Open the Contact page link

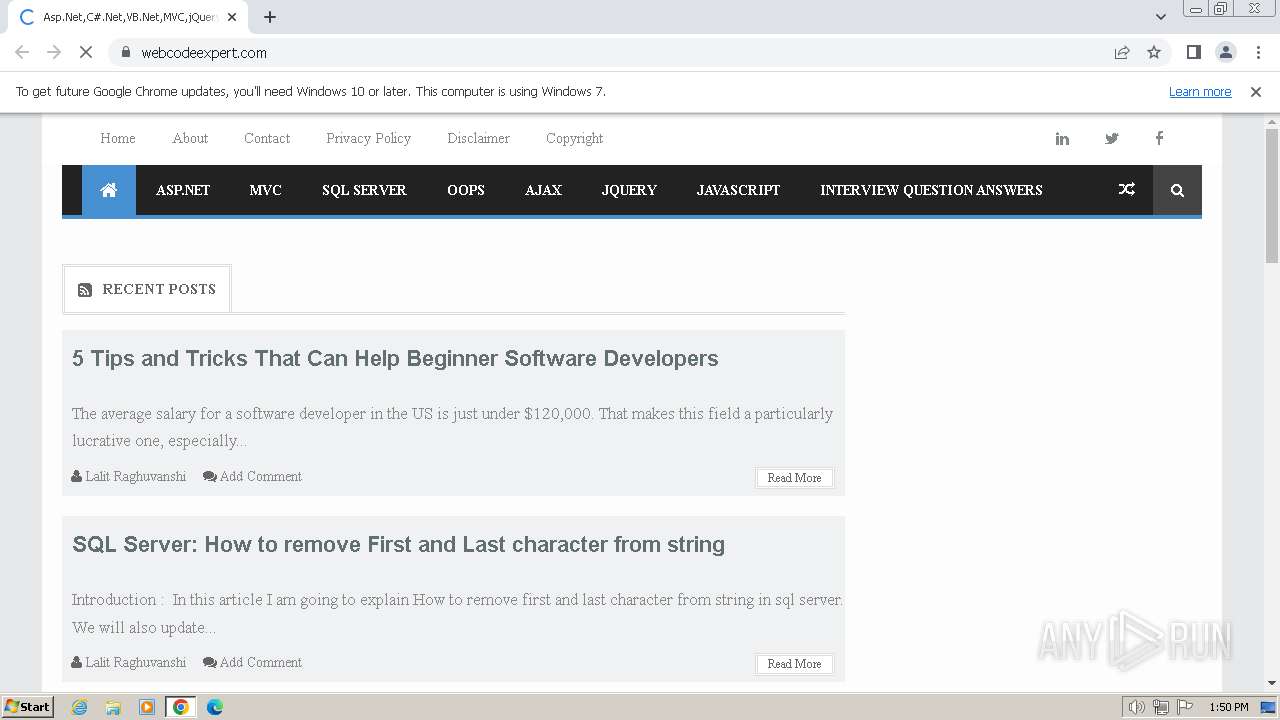[x=267, y=139]
